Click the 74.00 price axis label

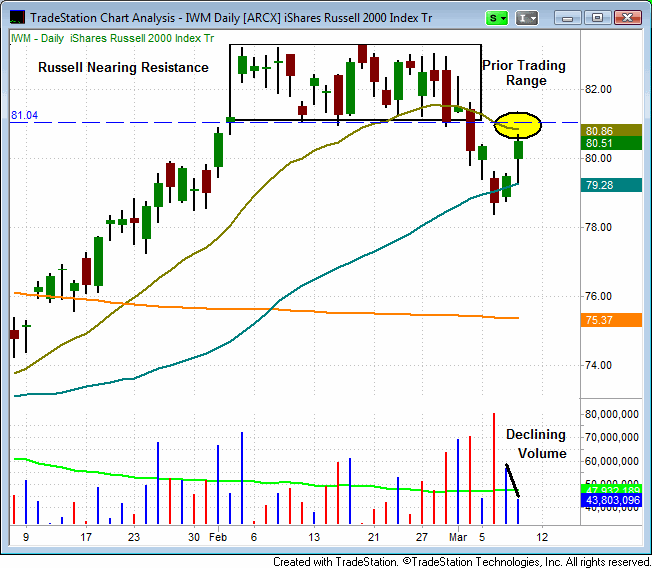coord(598,365)
